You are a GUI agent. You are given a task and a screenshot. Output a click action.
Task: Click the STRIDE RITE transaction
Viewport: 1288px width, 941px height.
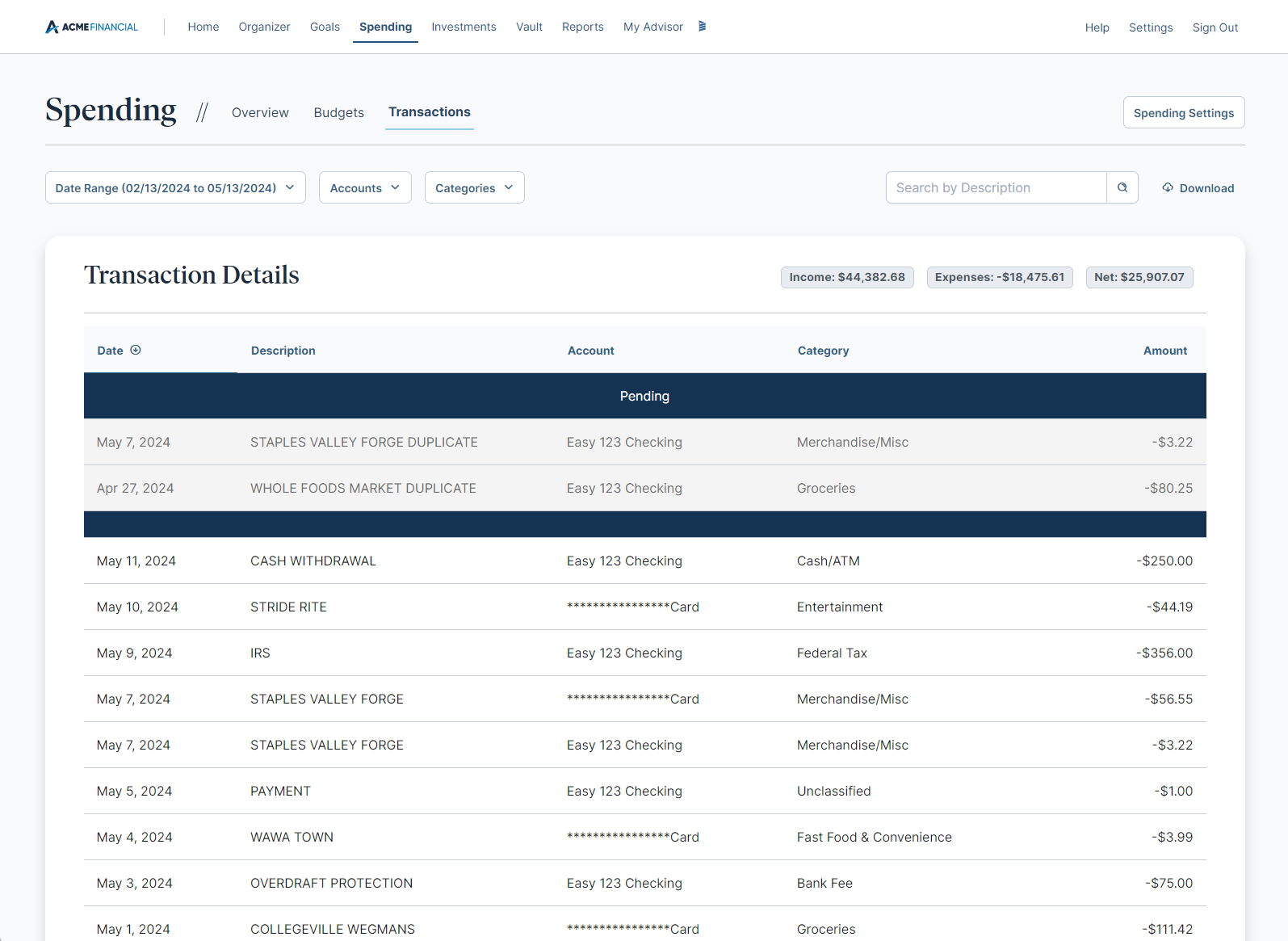tap(644, 607)
